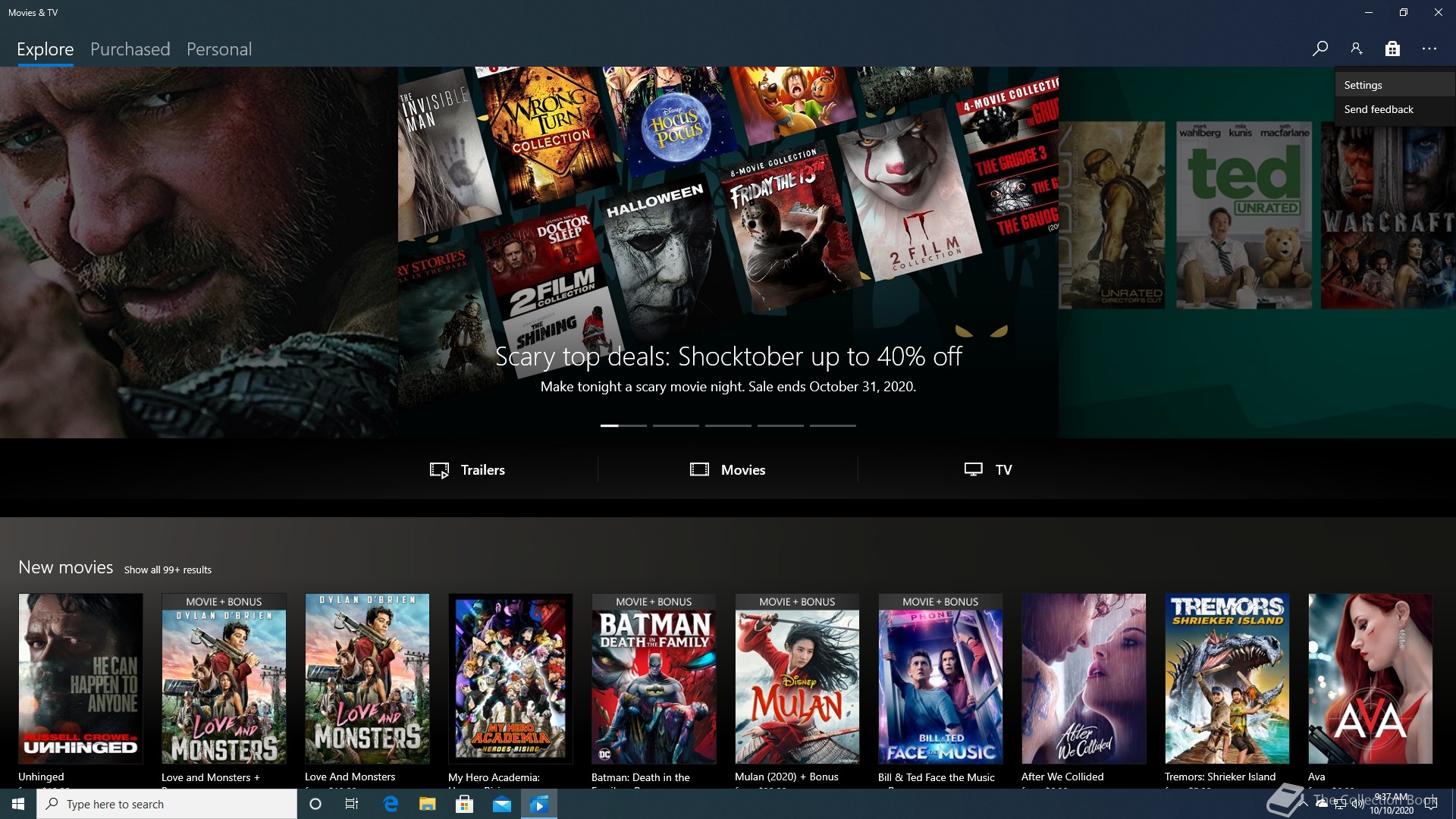Image resolution: width=1456 pixels, height=819 pixels.
Task: Switch to the Explore tab
Action: (x=45, y=49)
